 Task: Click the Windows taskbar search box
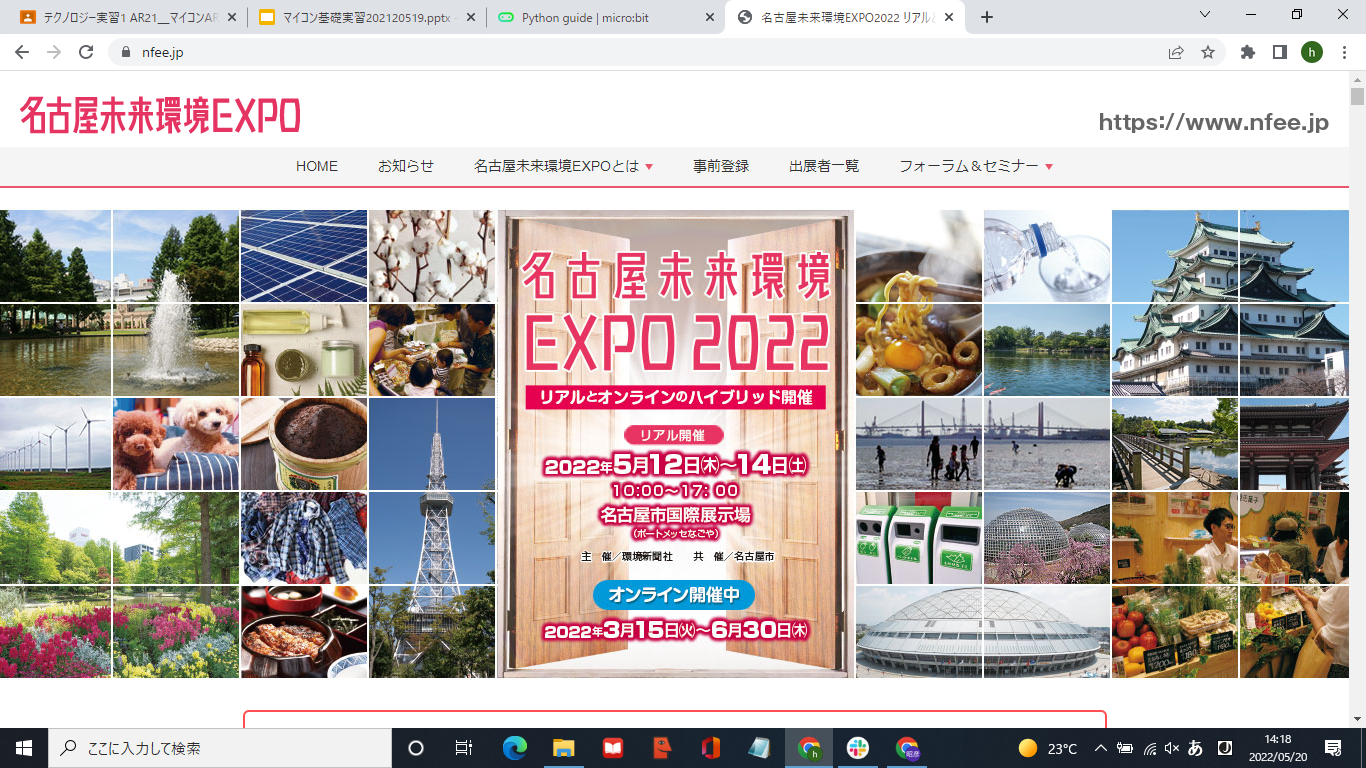(220, 748)
